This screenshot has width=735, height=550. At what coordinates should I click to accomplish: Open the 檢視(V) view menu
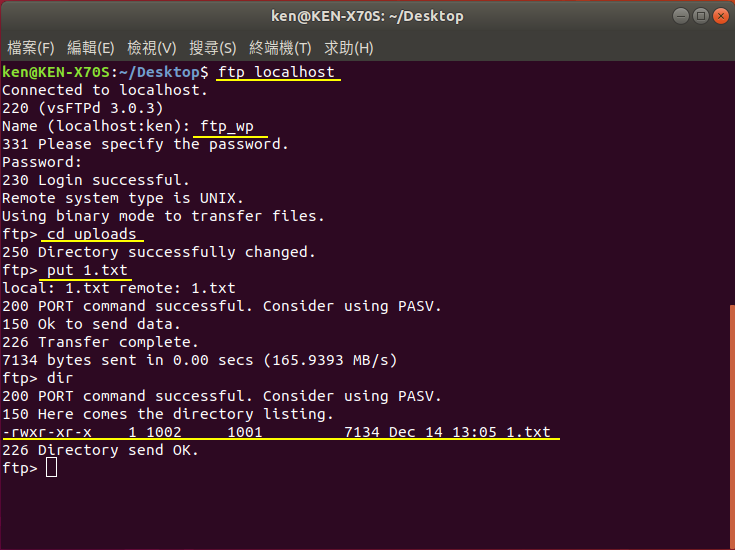coord(151,48)
